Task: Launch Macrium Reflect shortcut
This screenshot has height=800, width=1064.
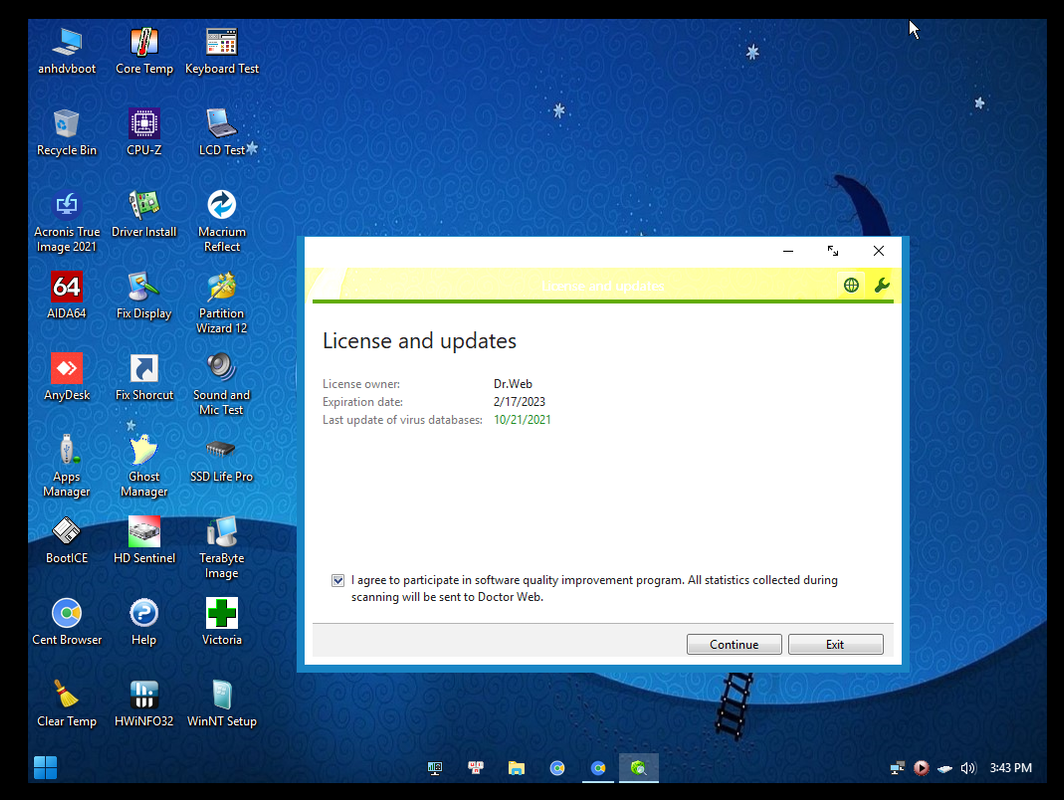Action: [222, 221]
